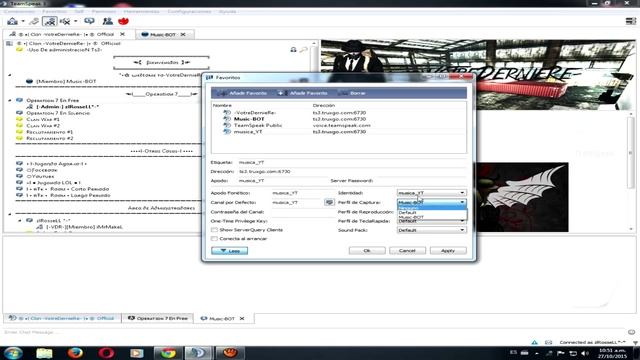This screenshot has height=360, width=640.
Task: Click the red flame toolbar icon
Action: (x=123, y=21)
